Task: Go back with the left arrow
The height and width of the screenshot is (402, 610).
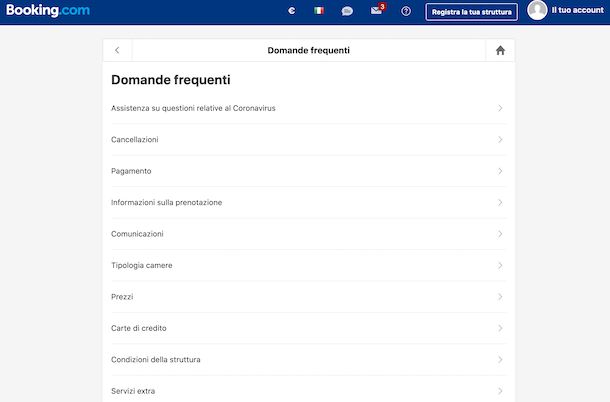Action: (x=117, y=50)
